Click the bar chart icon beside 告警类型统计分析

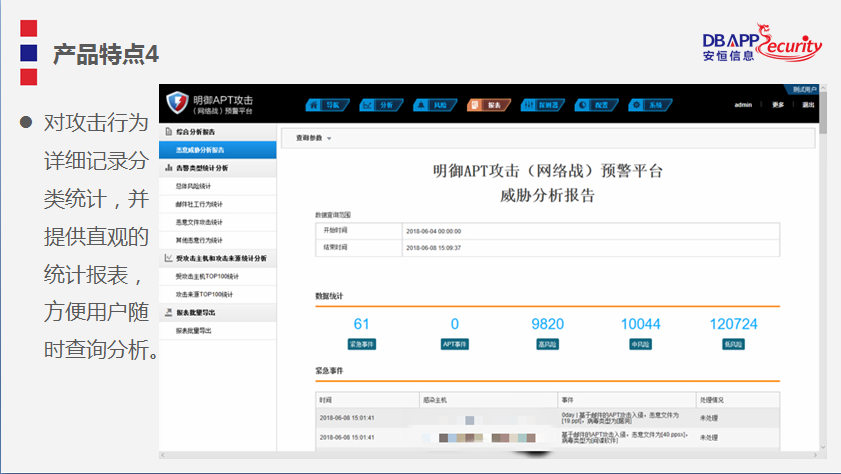(168, 168)
